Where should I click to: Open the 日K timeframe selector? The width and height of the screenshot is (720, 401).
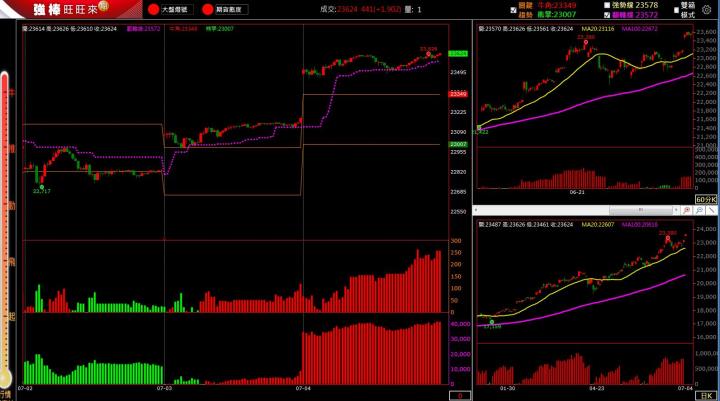[x=708, y=394]
